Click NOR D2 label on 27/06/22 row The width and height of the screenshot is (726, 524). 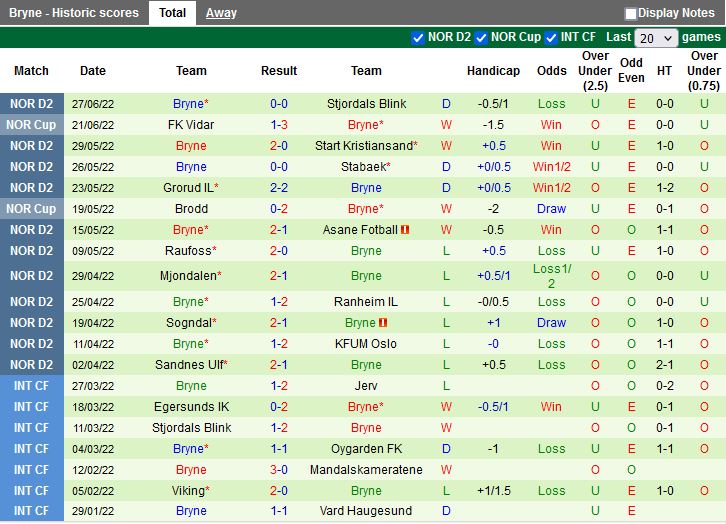[x=31, y=104]
